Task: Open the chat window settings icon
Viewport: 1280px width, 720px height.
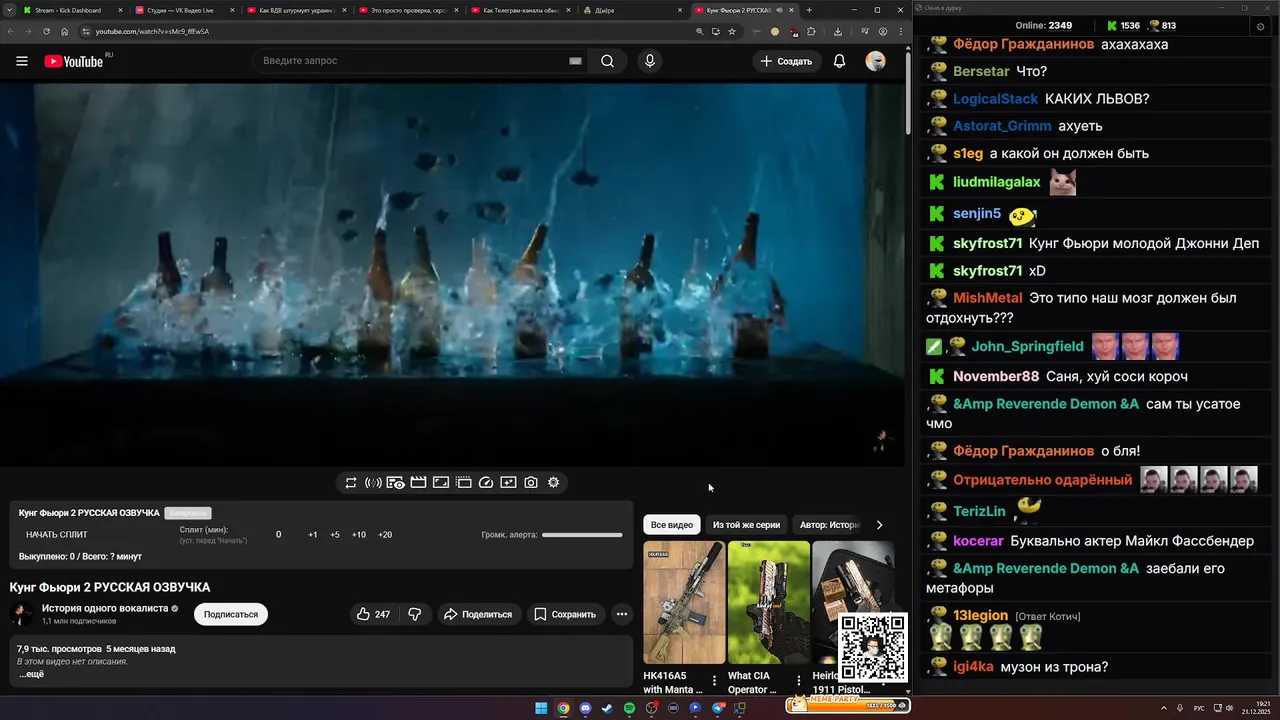Action: 1260,26
